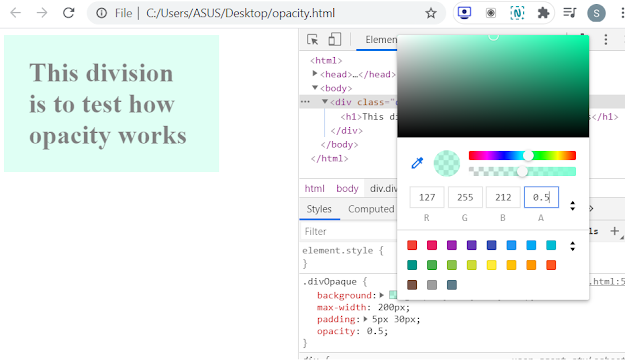Activate the eyedropper color picker tool
The height and width of the screenshot is (360, 625).
pyautogui.click(x=417, y=163)
